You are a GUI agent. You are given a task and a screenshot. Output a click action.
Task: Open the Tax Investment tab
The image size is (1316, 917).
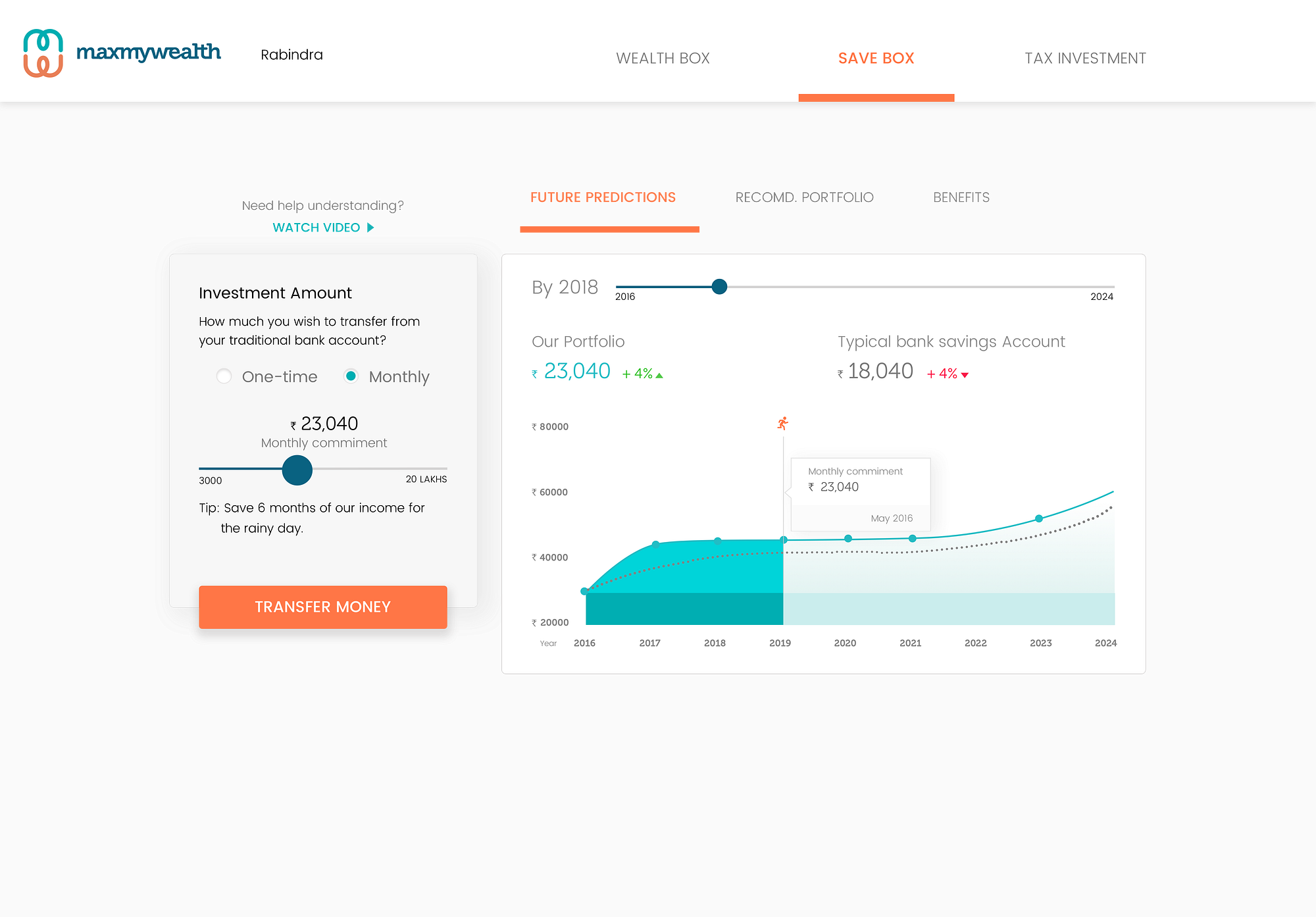[1085, 58]
